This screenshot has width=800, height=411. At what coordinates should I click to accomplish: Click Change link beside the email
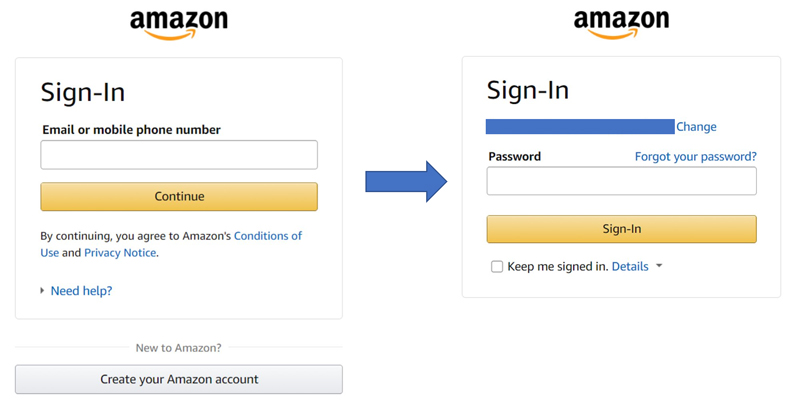696,127
